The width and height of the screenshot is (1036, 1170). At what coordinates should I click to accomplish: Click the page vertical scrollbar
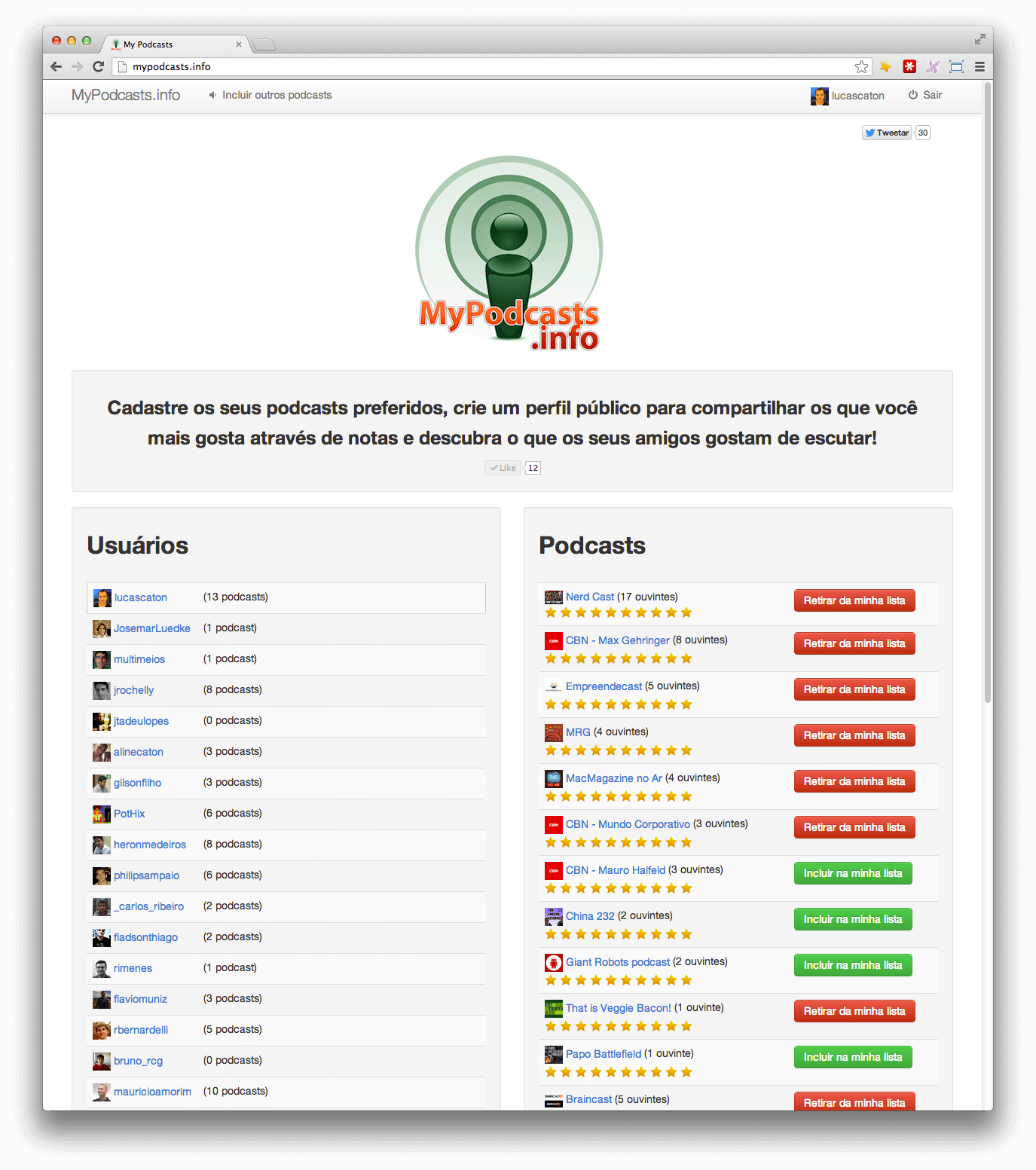click(x=988, y=392)
